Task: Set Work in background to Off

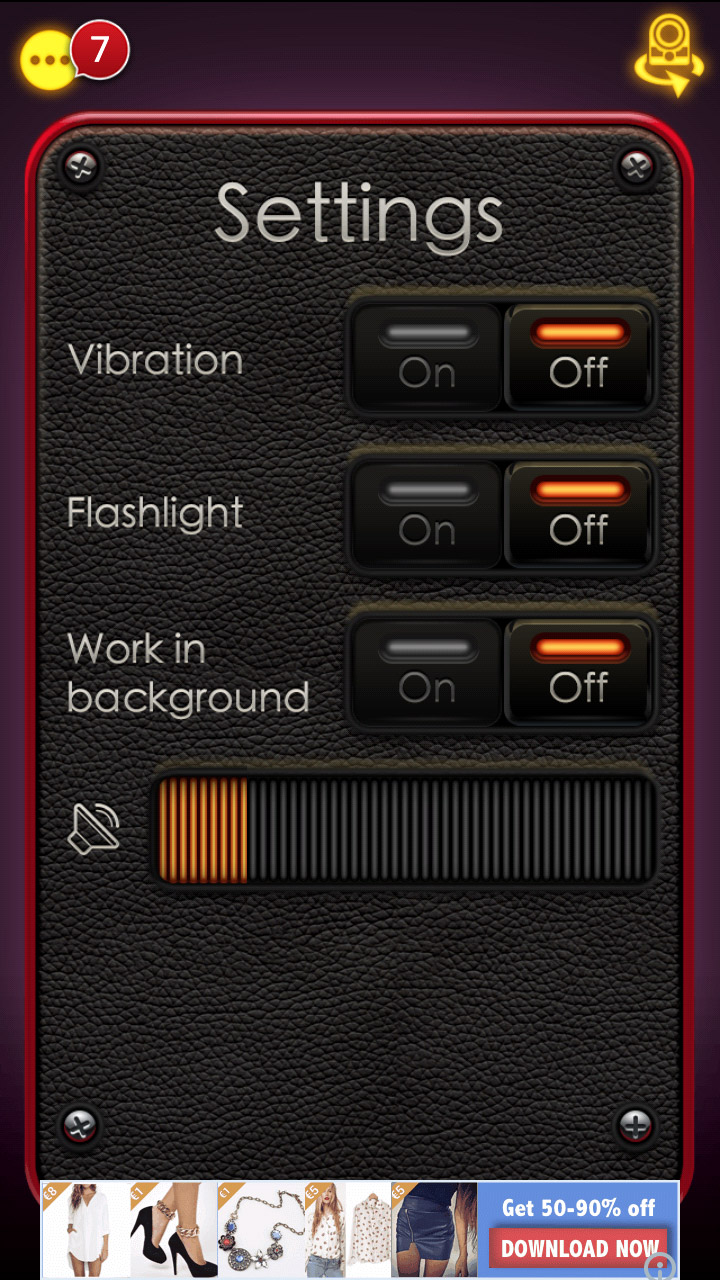Action: pyautogui.click(x=579, y=673)
